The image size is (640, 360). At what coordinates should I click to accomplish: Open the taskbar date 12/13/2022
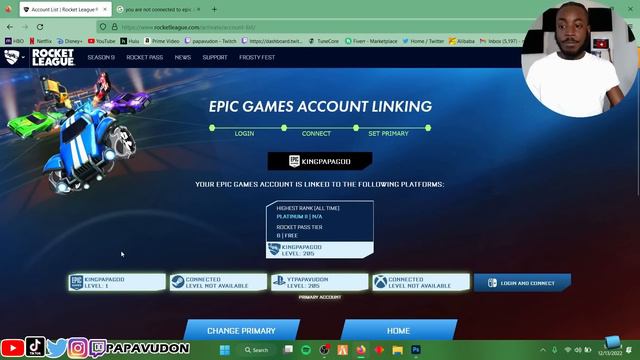point(610,353)
